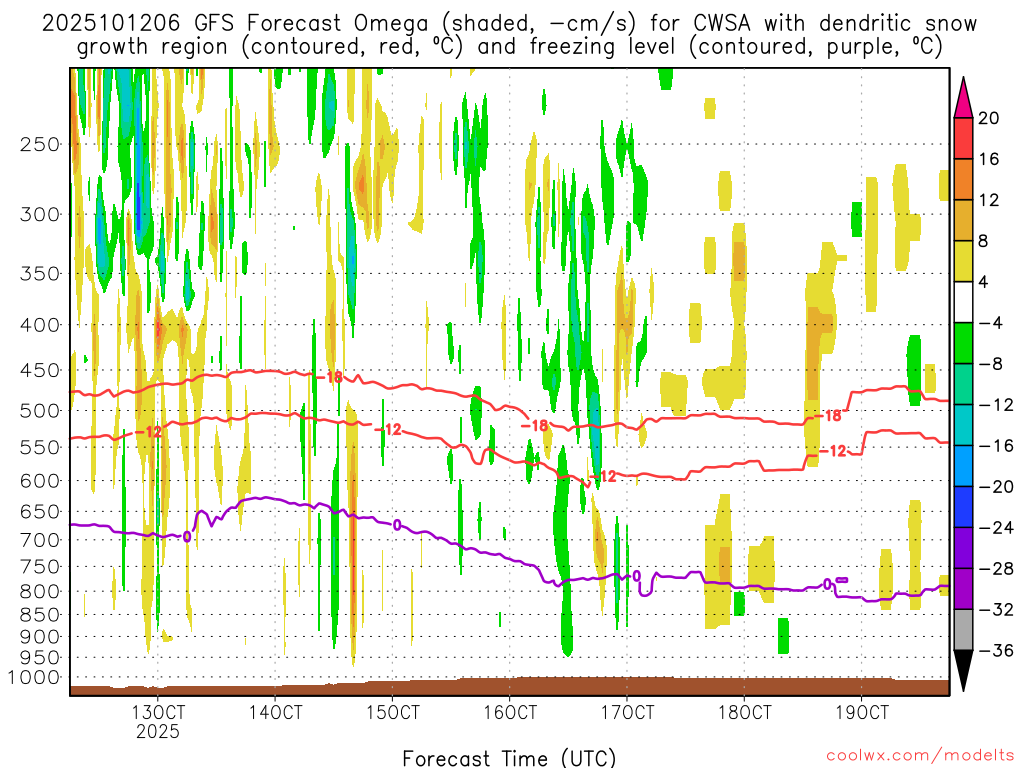Click the 500 pressure level label
Viewport: 1024px width, 768px height.
click(40, 411)
